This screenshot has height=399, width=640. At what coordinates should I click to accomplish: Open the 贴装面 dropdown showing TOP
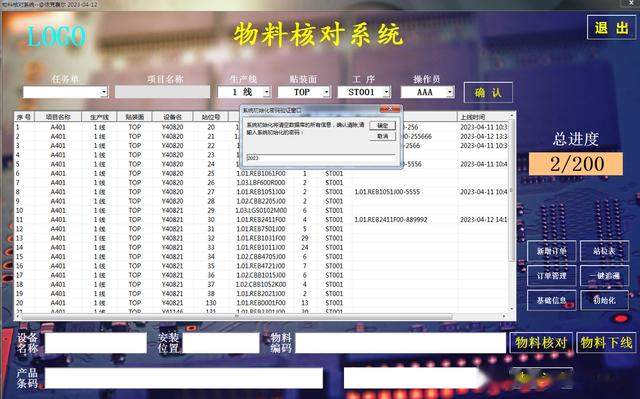click(x=326, y=92)
